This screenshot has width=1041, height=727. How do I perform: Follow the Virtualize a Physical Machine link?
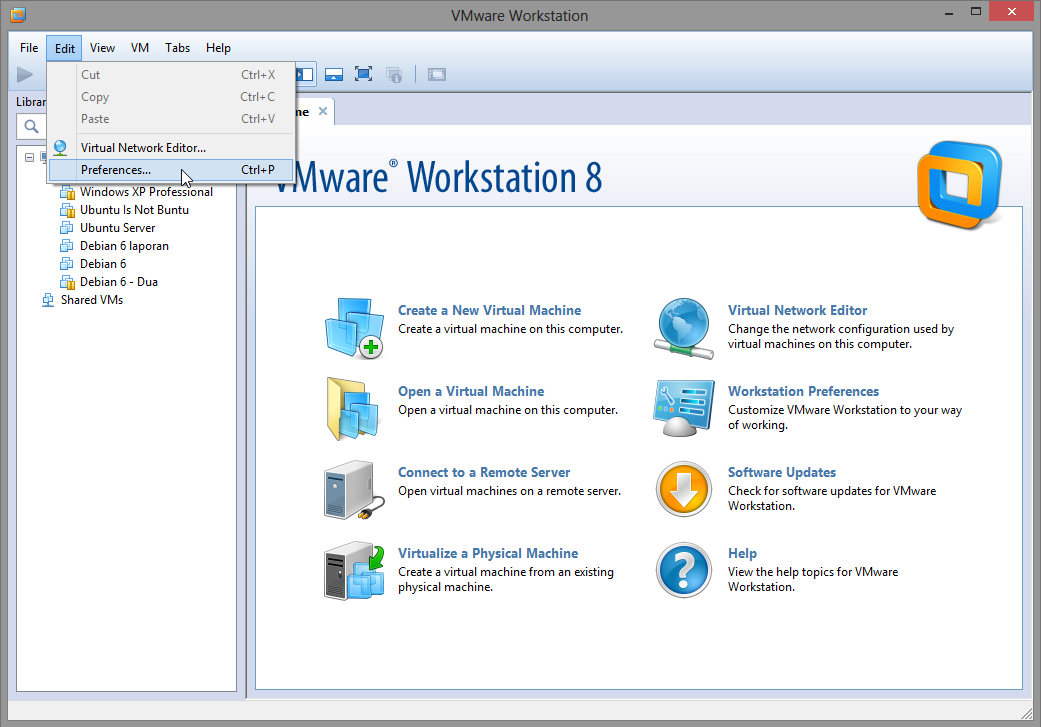click(488, 553)
